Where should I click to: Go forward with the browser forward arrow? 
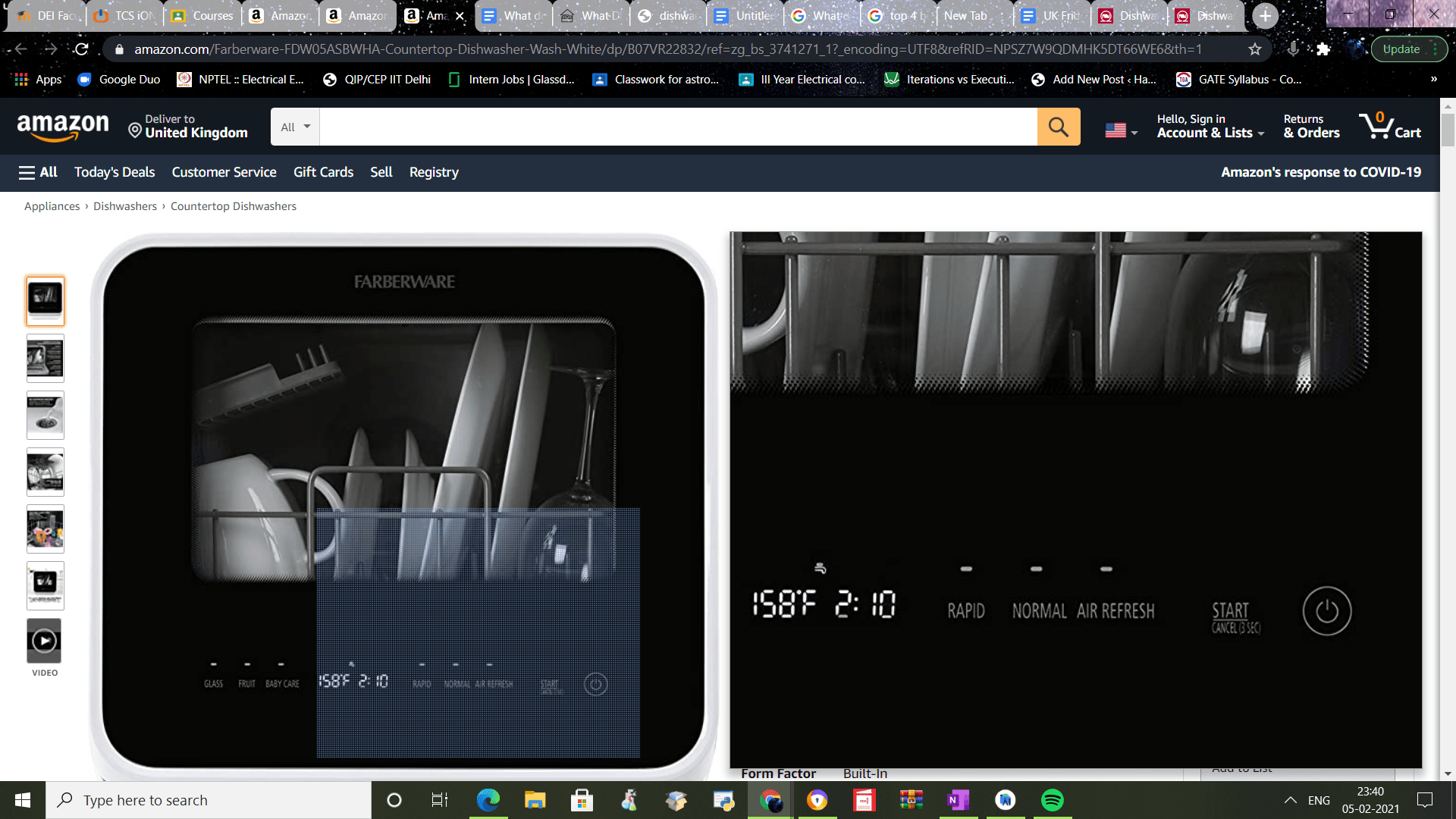[51, 49]
